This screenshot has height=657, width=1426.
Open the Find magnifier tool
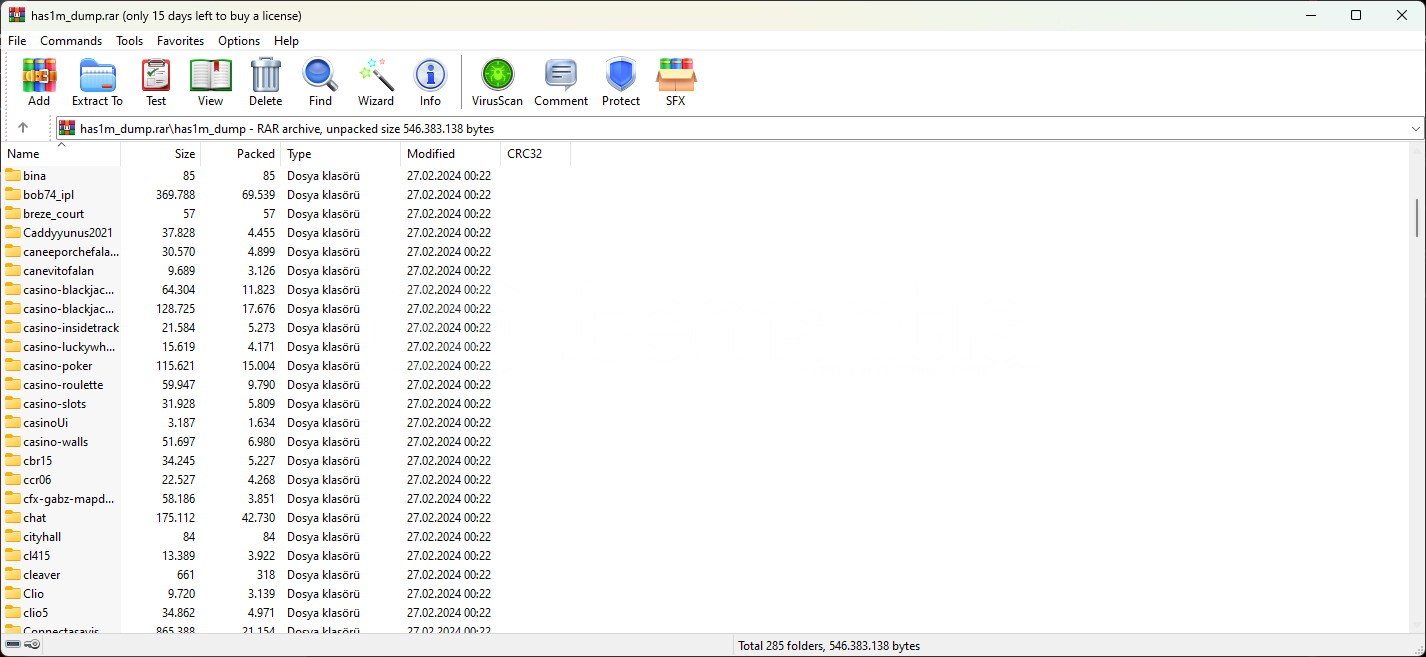pyautogui.click(x=320, y=81)
